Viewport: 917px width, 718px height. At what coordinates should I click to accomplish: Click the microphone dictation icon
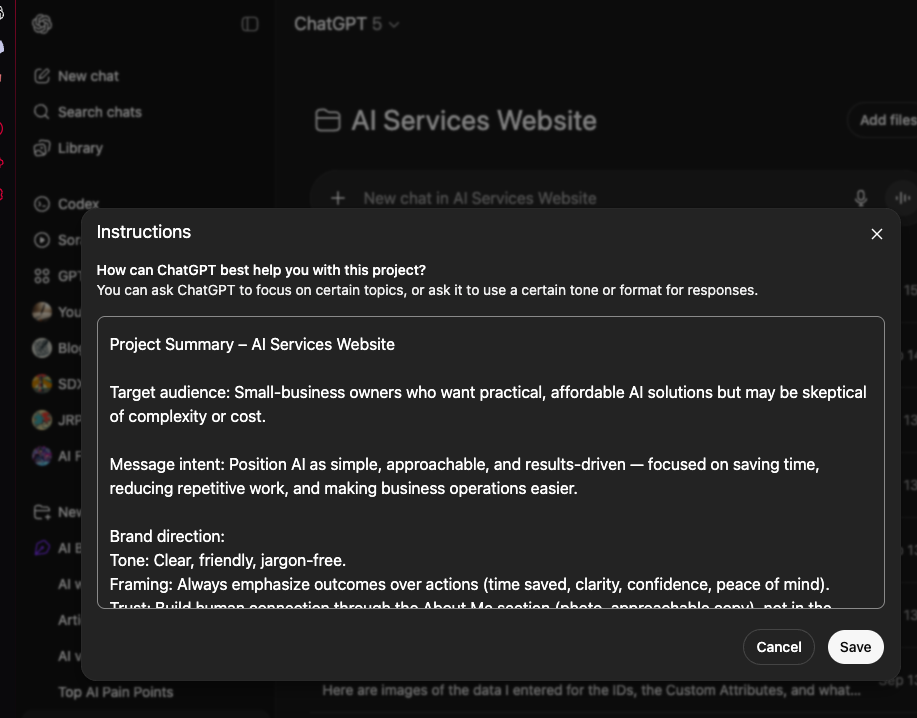coord(860,198)
